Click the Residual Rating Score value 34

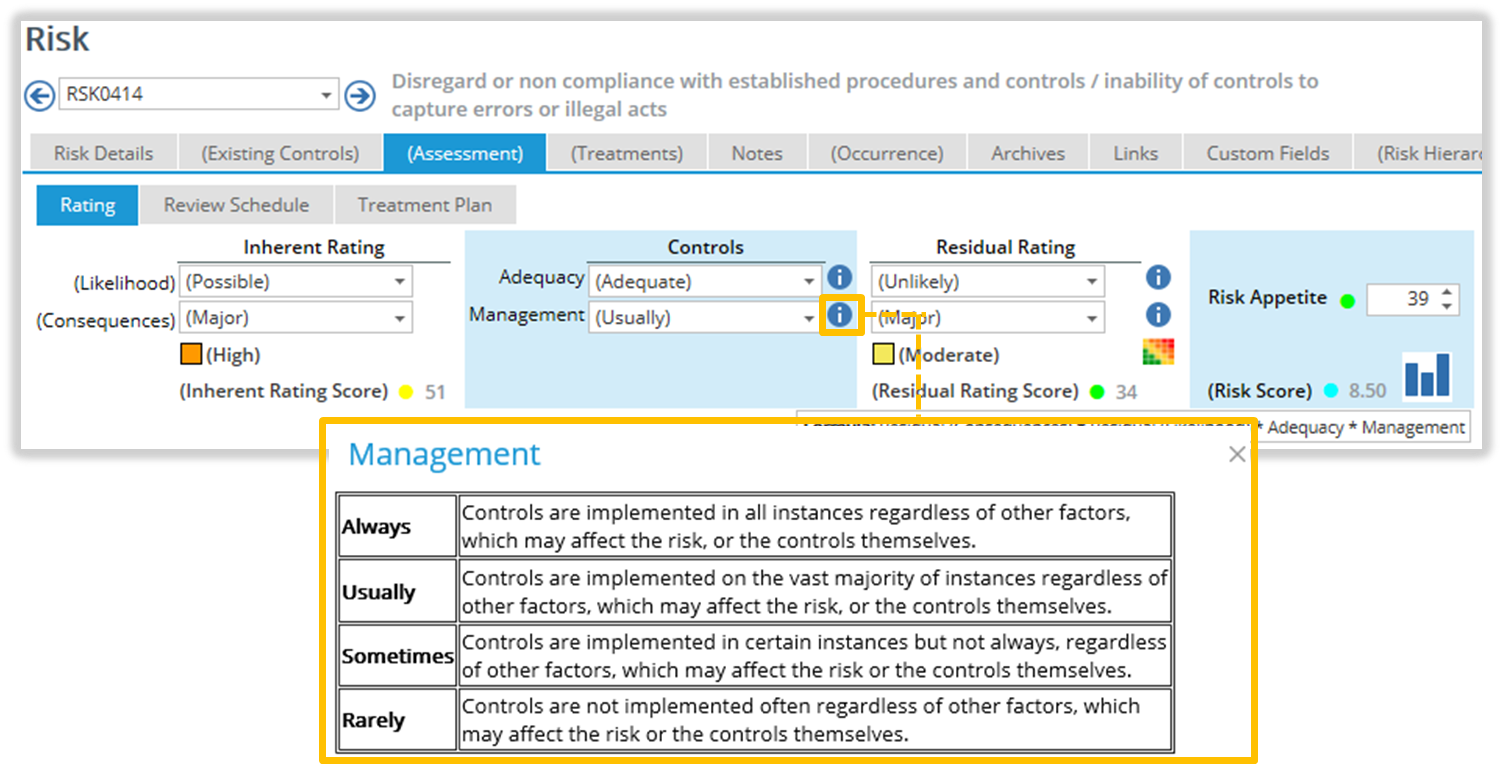pyautogui.click(x=1126, y=392)
